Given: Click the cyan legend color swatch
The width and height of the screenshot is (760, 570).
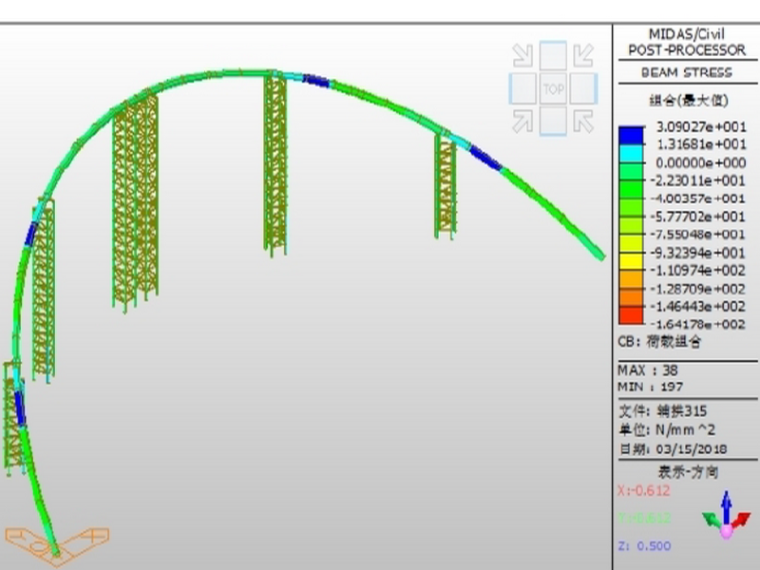Looking at the screenshot, I should (x=631, y=153).
